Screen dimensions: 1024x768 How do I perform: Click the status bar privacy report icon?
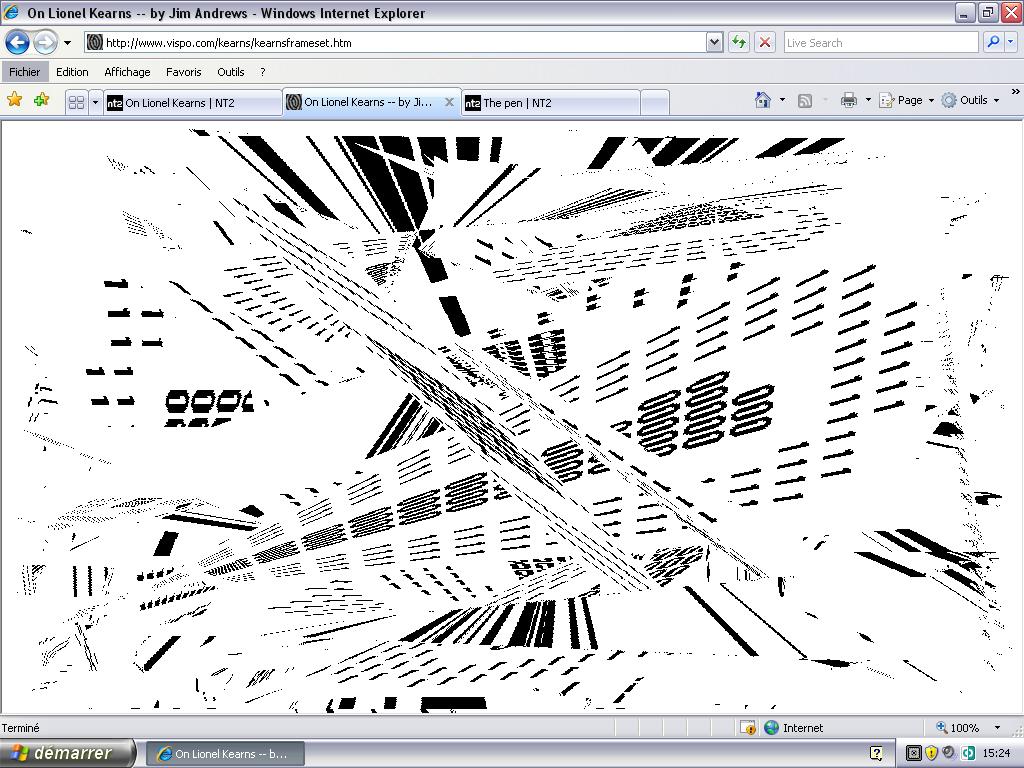coord(748,728)
